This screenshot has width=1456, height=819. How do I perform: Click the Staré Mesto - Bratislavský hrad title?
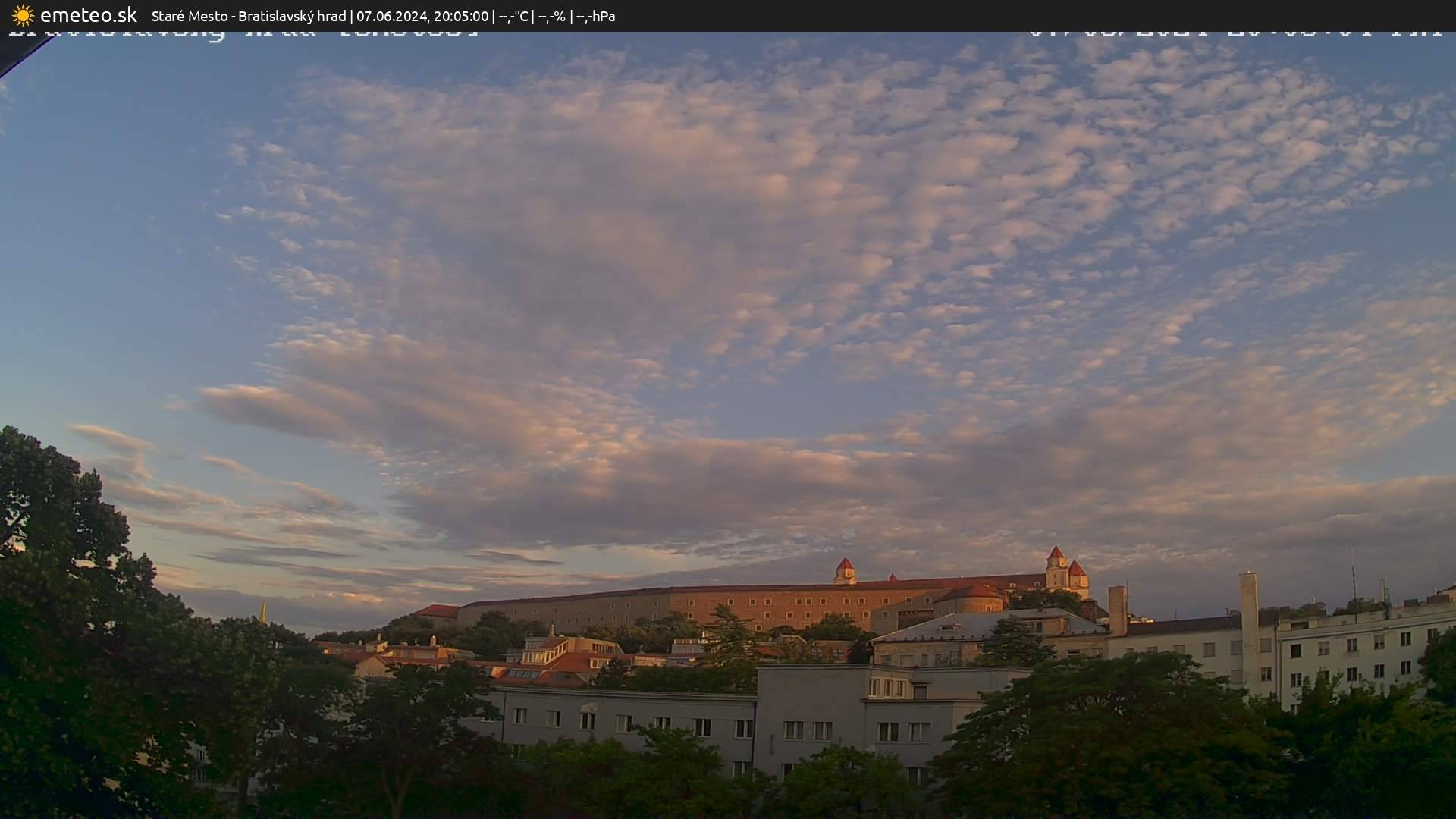(x=249, y=16)
